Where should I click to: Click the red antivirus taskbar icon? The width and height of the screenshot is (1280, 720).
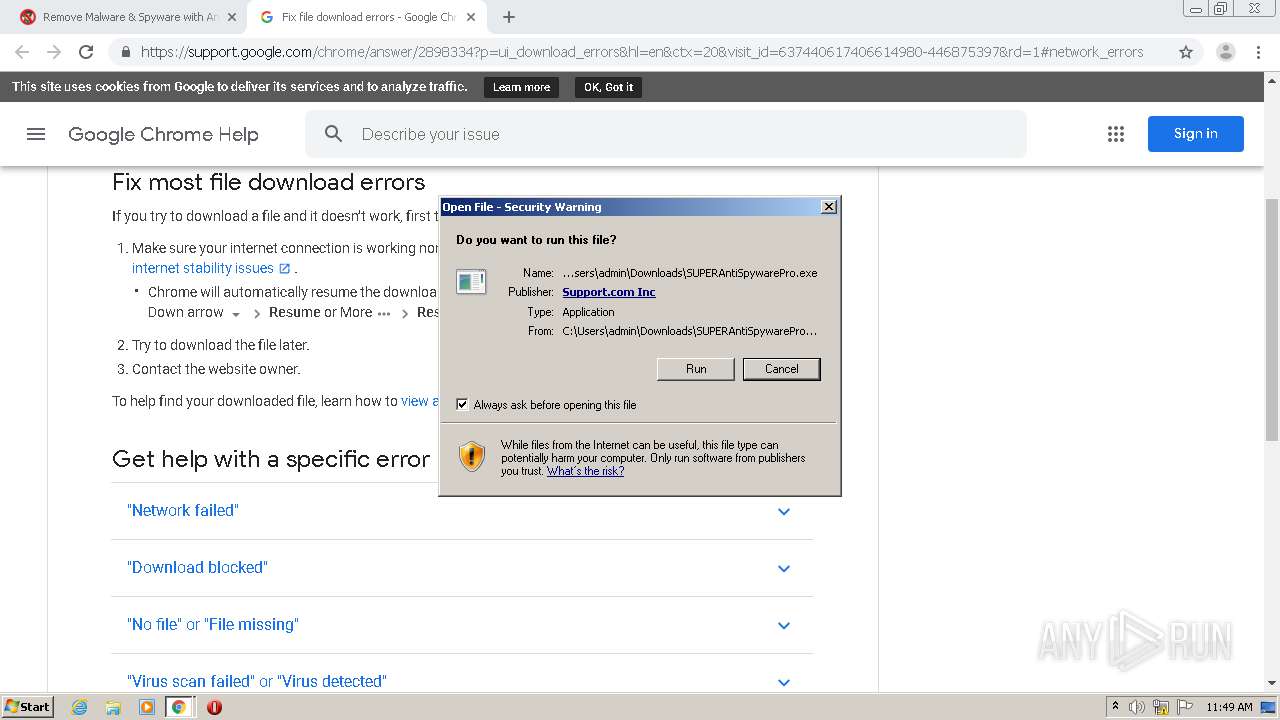pyautogui.click(x=214, y=707)
